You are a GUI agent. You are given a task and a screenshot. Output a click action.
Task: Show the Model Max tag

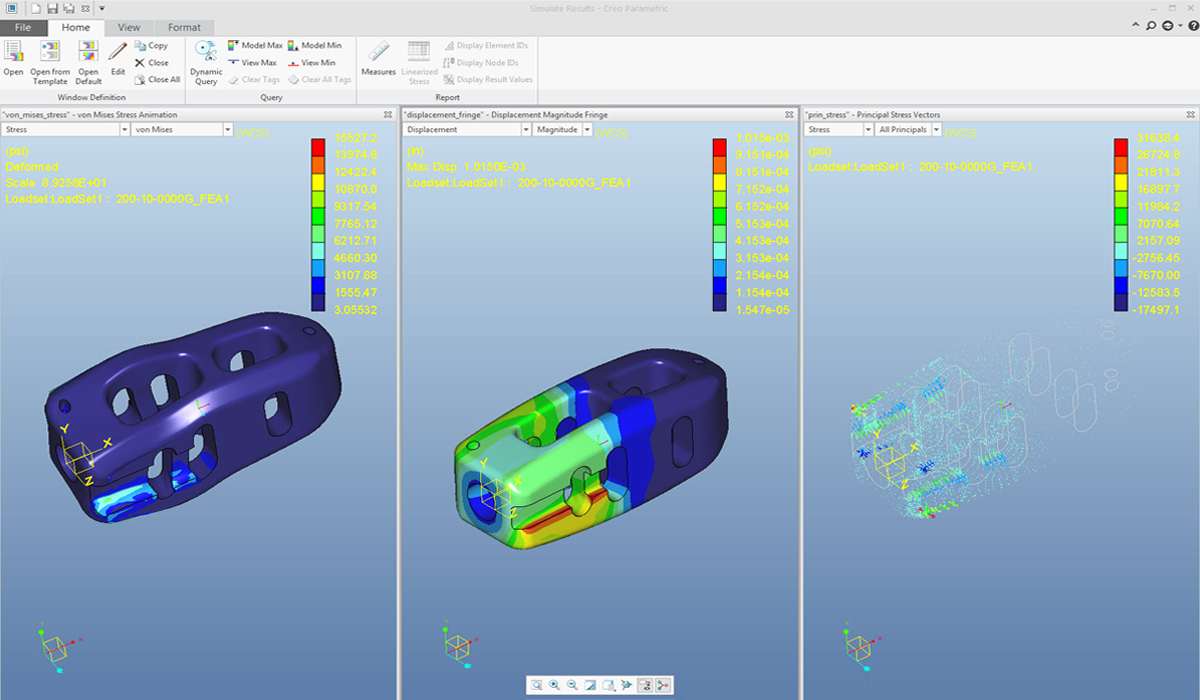[255, 46]
